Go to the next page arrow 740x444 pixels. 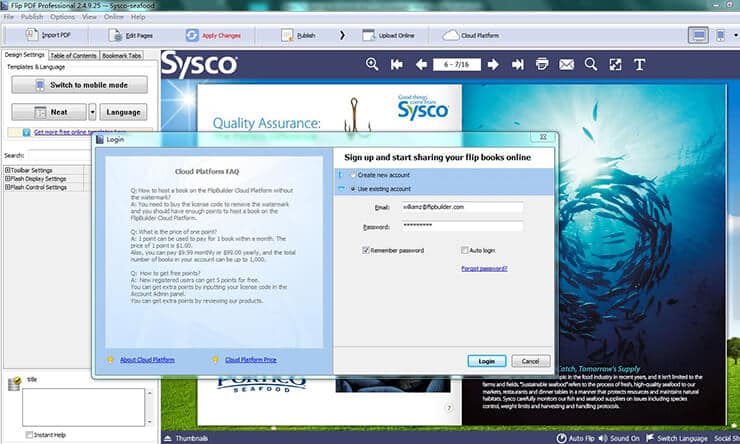[493, 64]
